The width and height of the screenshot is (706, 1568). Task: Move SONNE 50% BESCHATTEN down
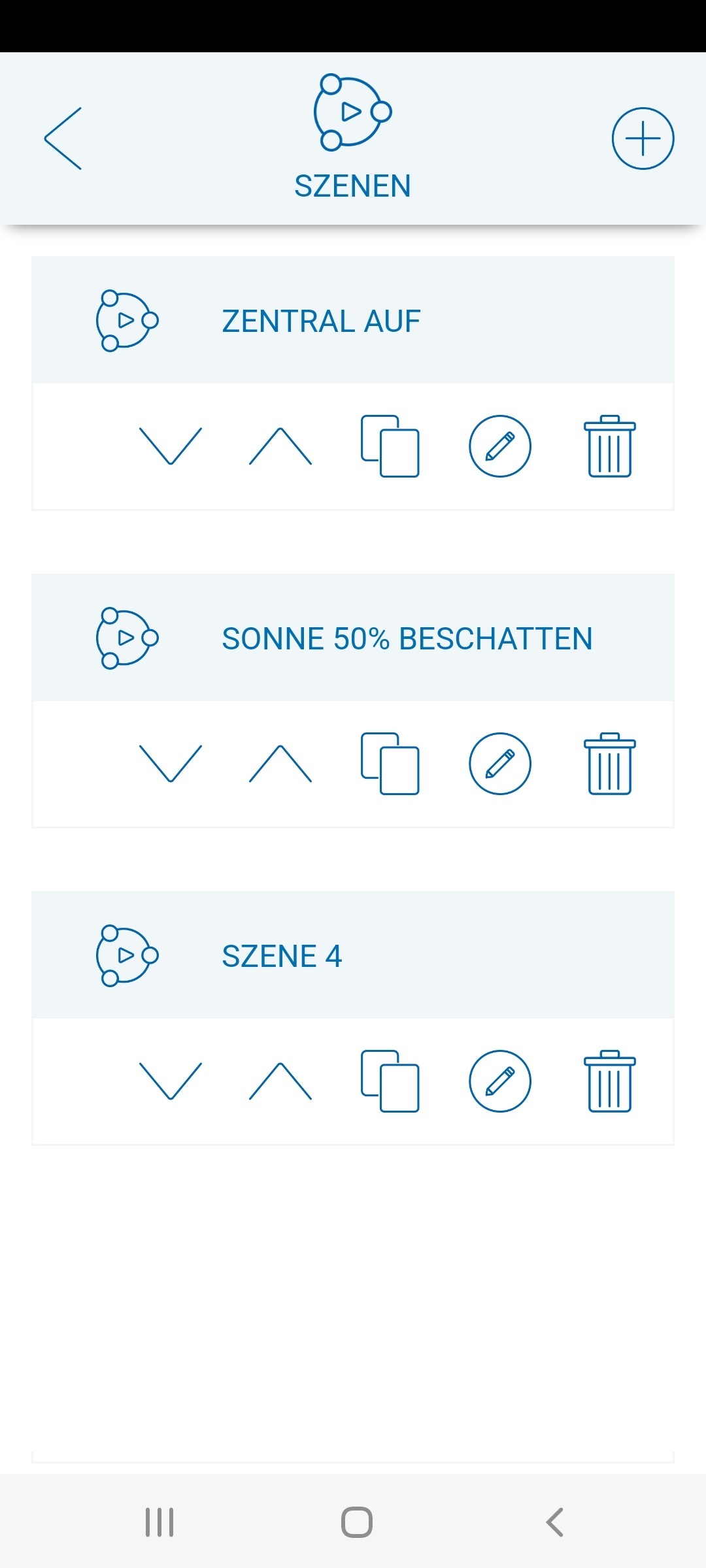[171, 764]
